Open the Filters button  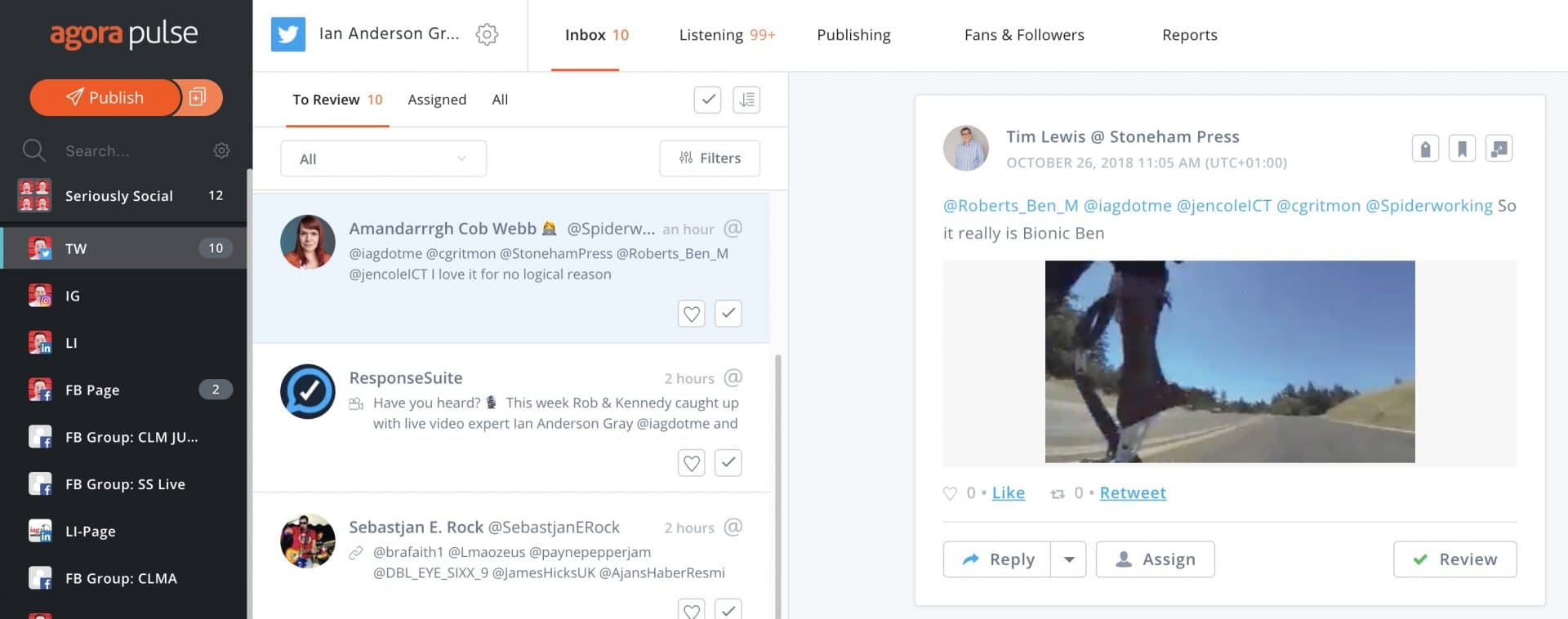[x=710, y=158]
